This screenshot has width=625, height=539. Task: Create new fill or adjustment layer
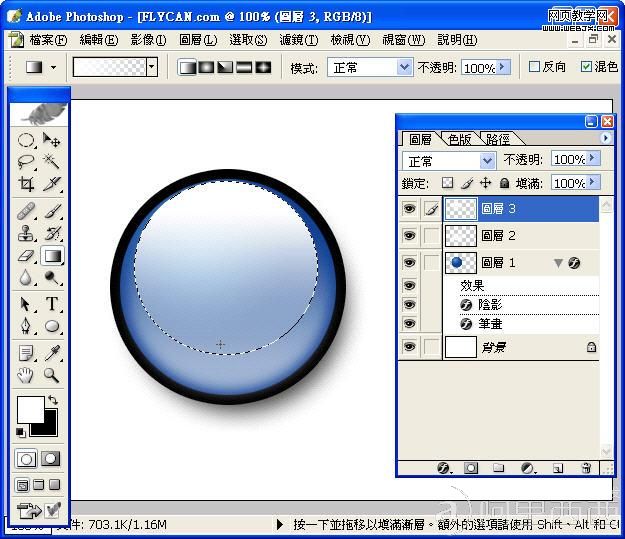(528, 468)
